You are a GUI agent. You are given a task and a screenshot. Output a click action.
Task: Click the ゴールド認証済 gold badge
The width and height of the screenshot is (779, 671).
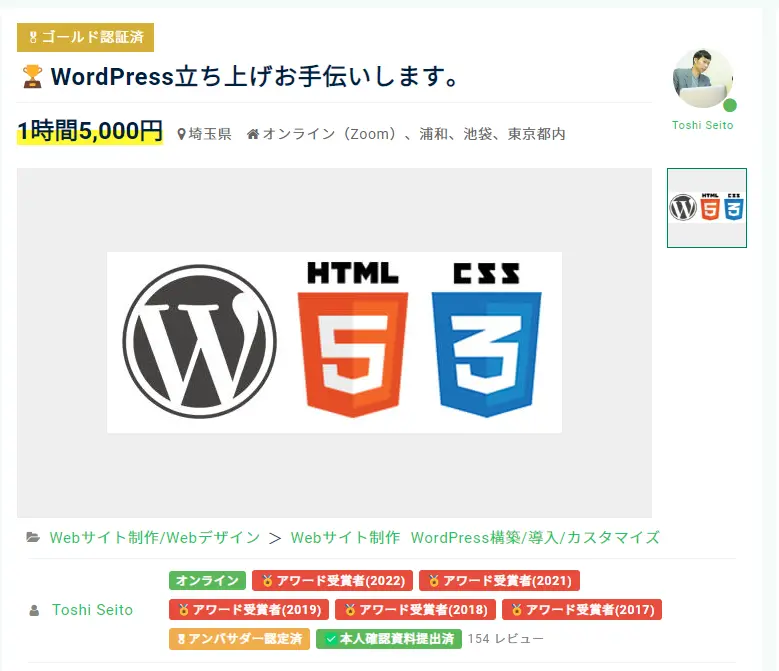point(85,37)
